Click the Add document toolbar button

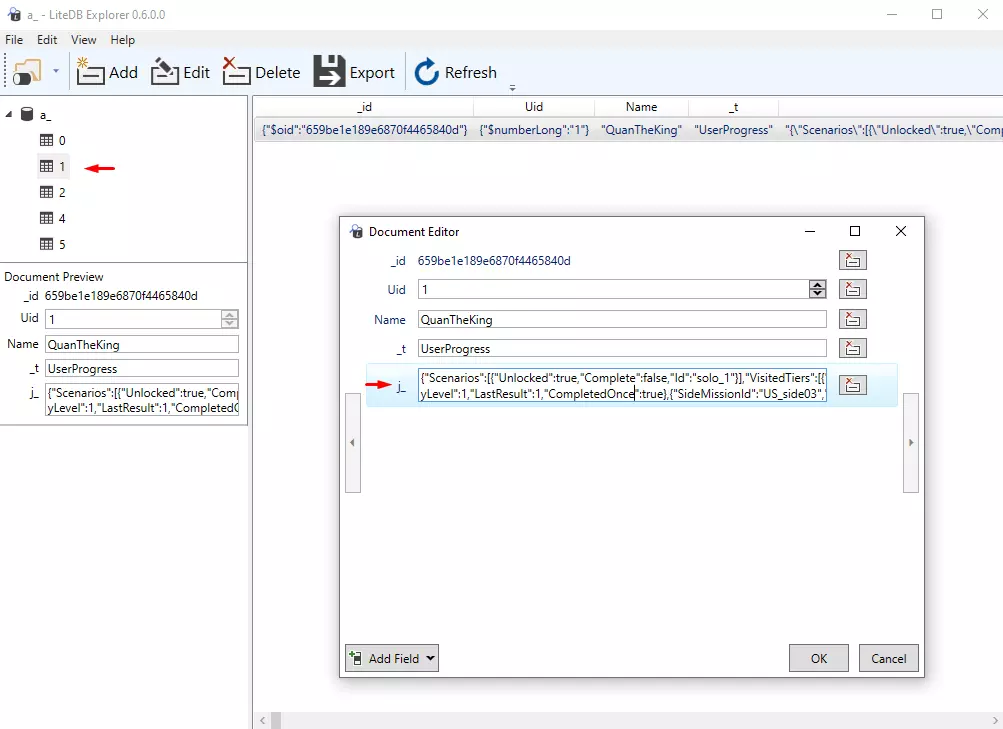click(x=108, y=72)
